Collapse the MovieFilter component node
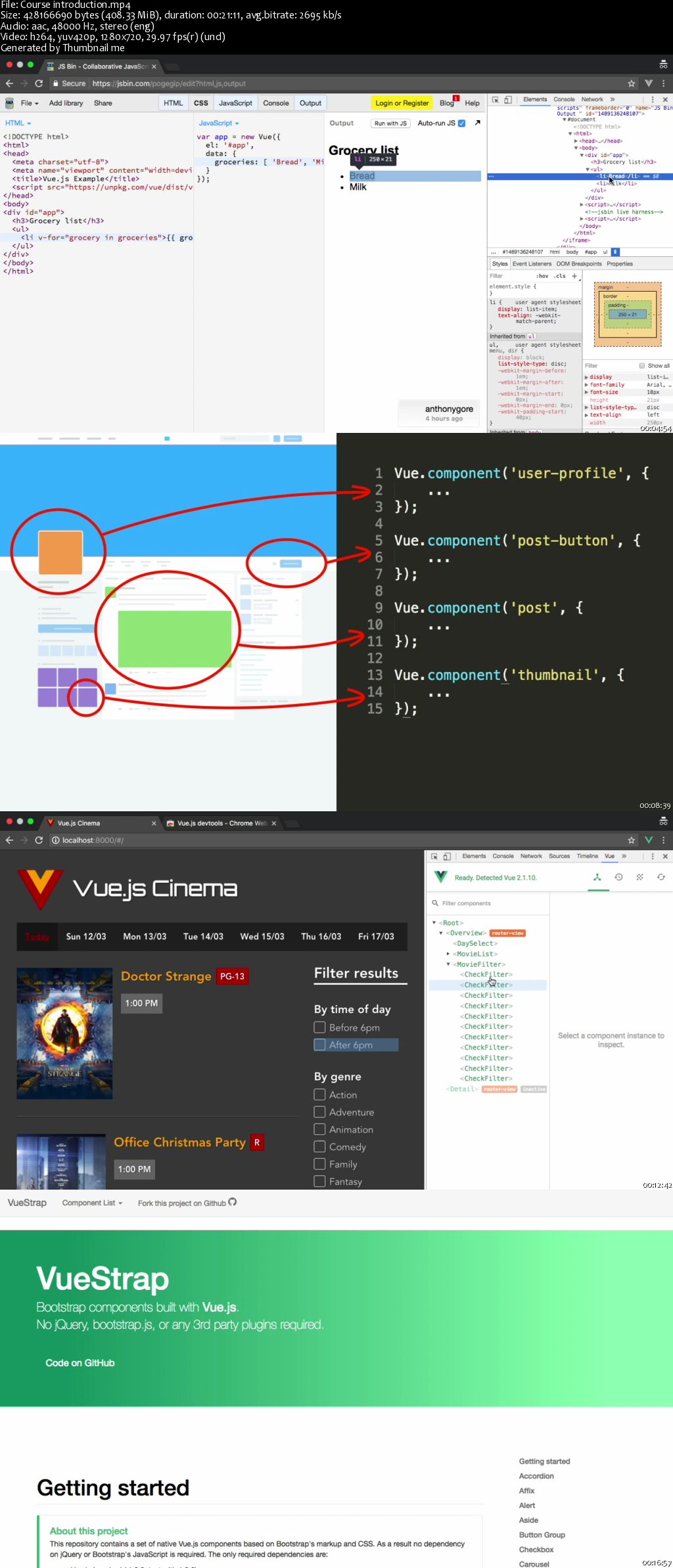Viewport: 673px width, 1568px height. [x=448, y=964]
